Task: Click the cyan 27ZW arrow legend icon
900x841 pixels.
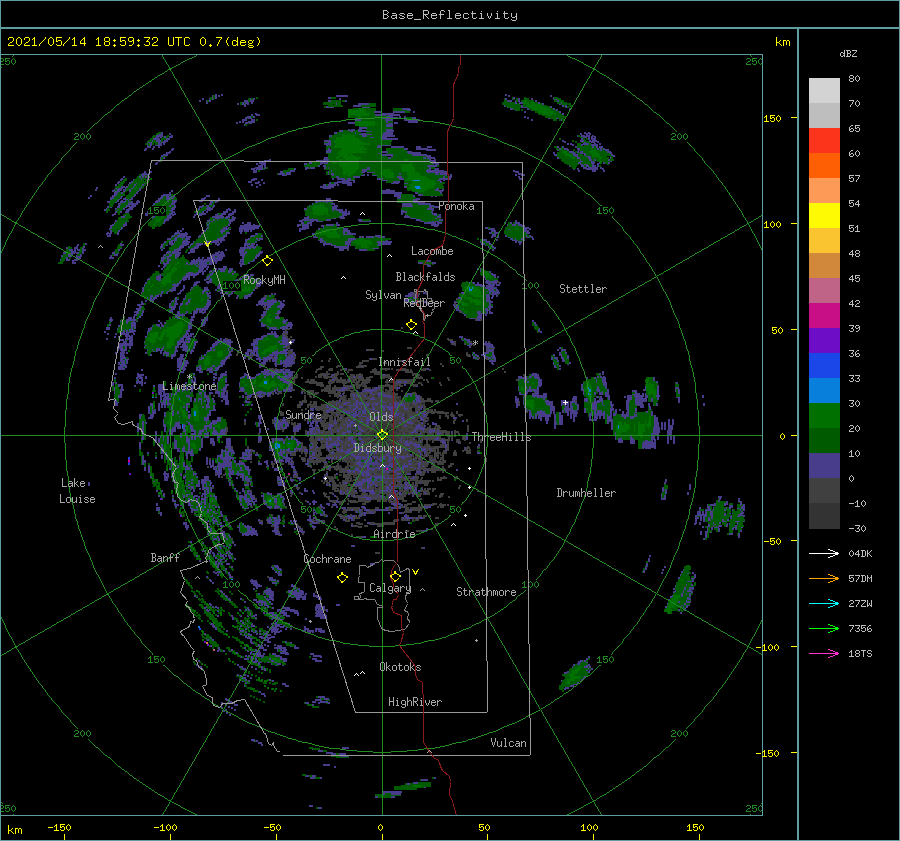Action: [x=824, y=603]
